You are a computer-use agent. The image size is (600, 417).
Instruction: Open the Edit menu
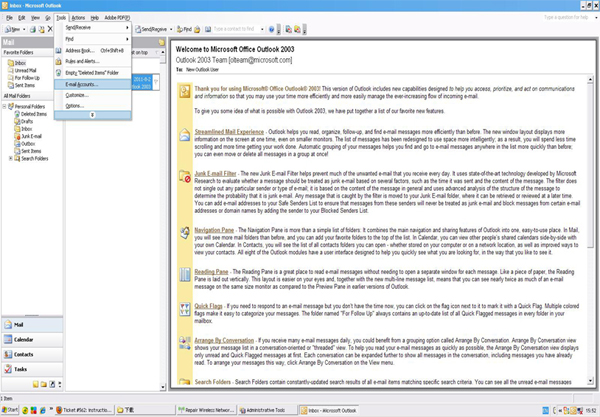pos(22,18)
